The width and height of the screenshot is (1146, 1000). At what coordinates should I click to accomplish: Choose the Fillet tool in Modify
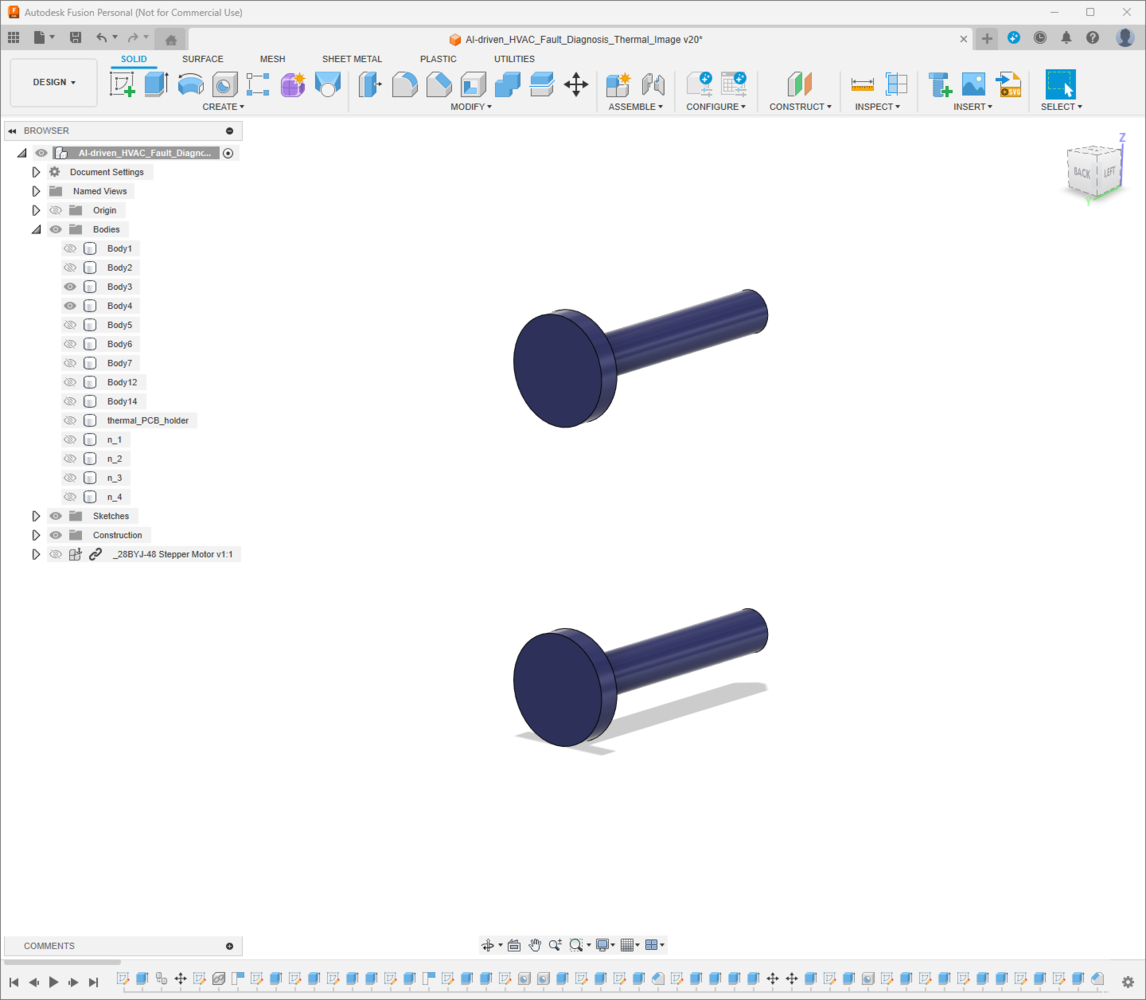[x=404, y=84]
